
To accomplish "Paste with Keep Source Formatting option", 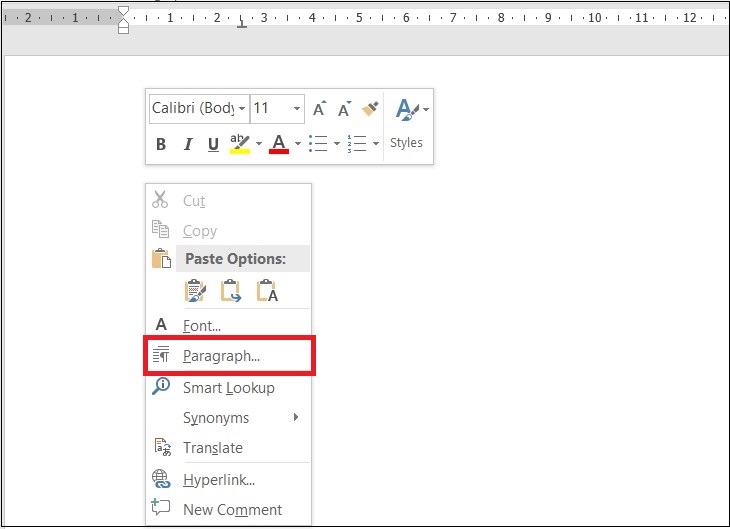I will tap(195, 291).
